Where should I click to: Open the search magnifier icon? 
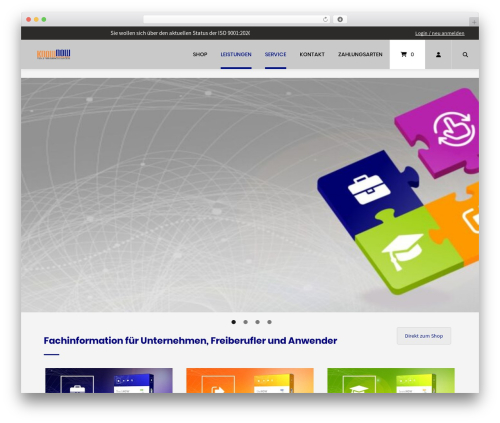click(465, 55)
